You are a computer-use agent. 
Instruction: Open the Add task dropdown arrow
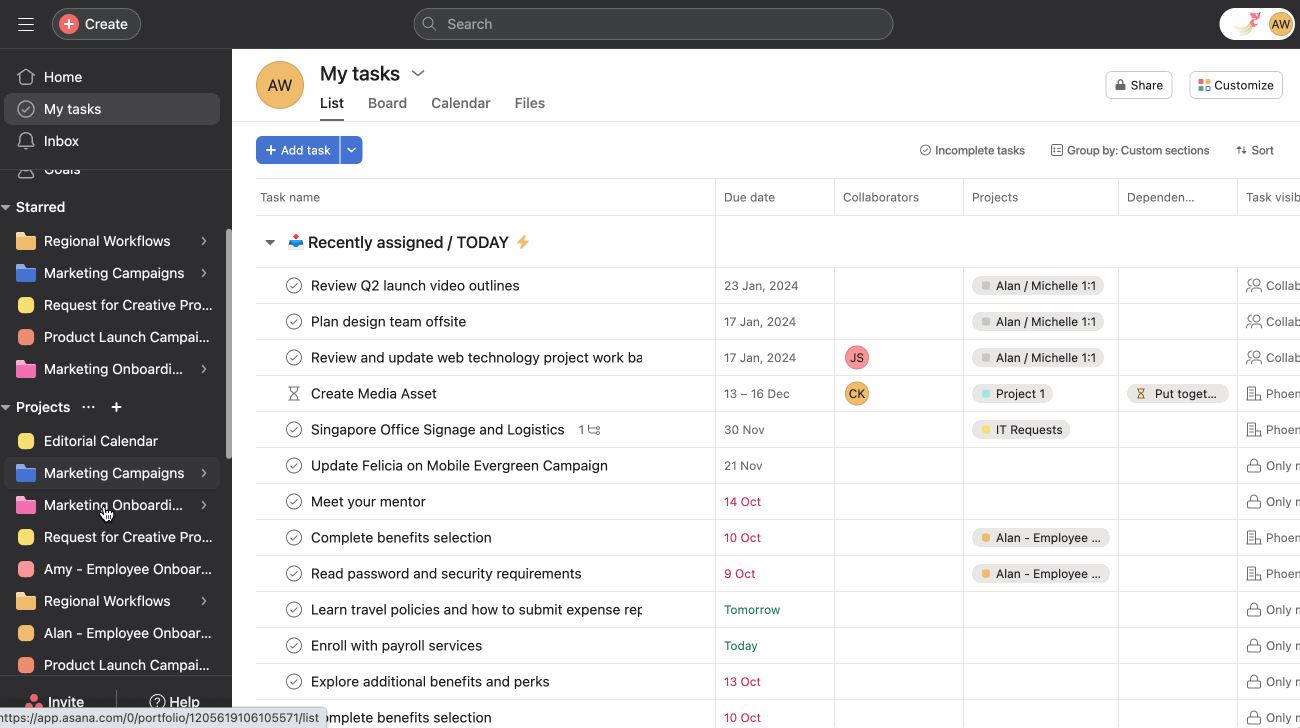(351, 150)
